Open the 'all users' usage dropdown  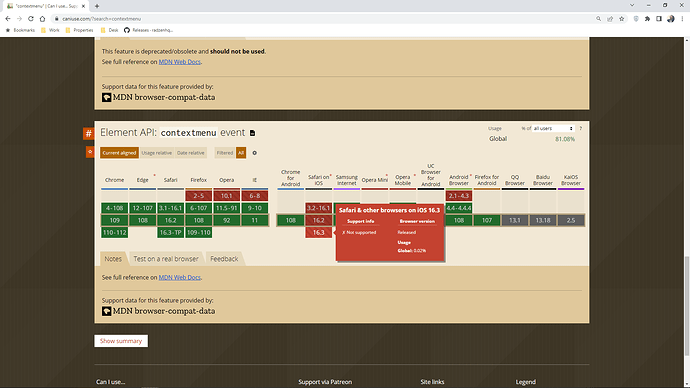click(x=553, y=128)
